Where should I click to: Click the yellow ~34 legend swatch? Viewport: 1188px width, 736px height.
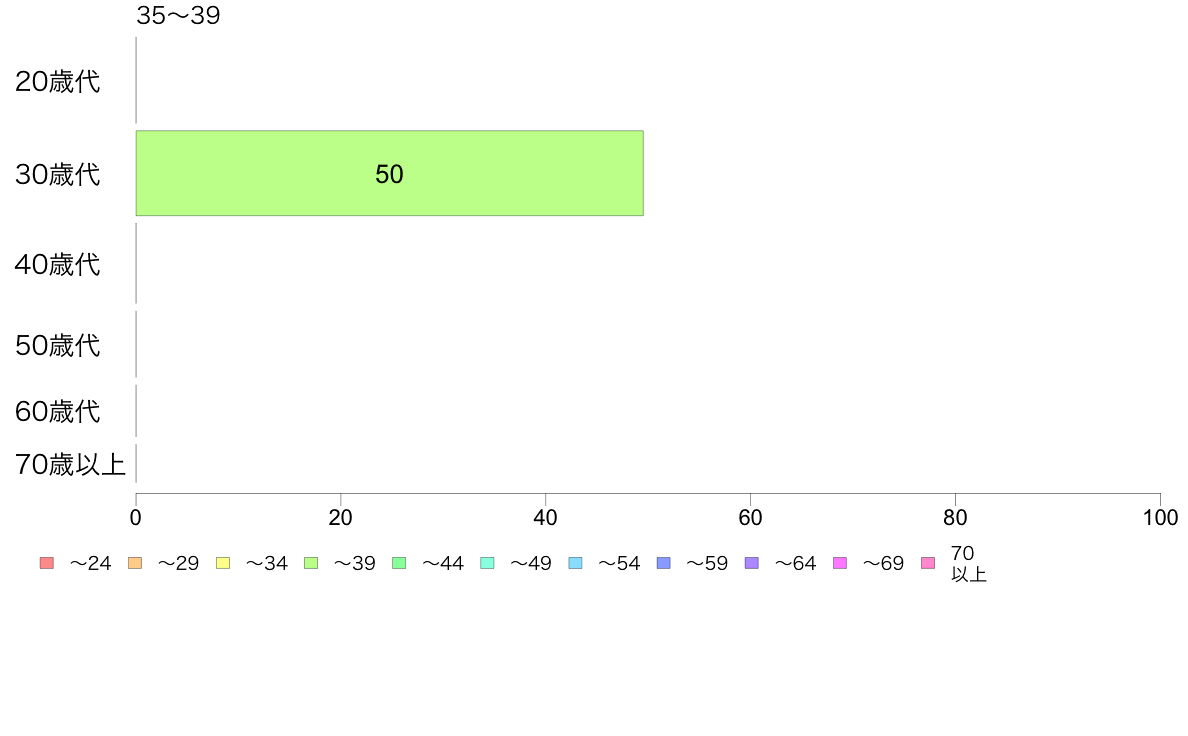223,563
